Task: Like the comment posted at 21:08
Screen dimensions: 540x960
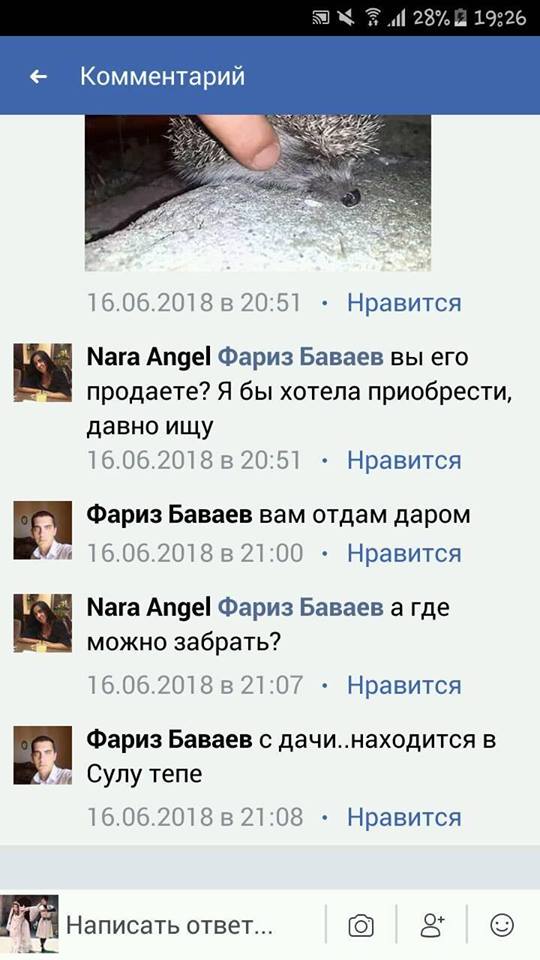Action: (x=404, y=817)
